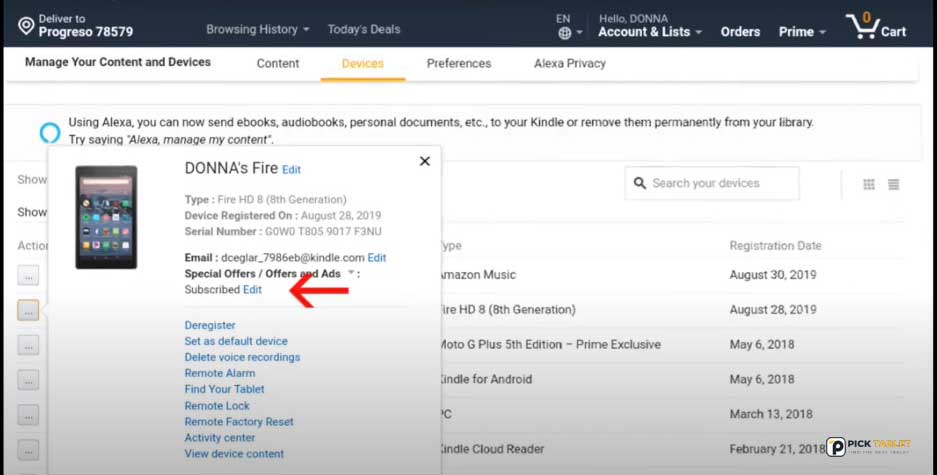Select the Moto G Plus 5th Edition row text

[x=550, y=345]
